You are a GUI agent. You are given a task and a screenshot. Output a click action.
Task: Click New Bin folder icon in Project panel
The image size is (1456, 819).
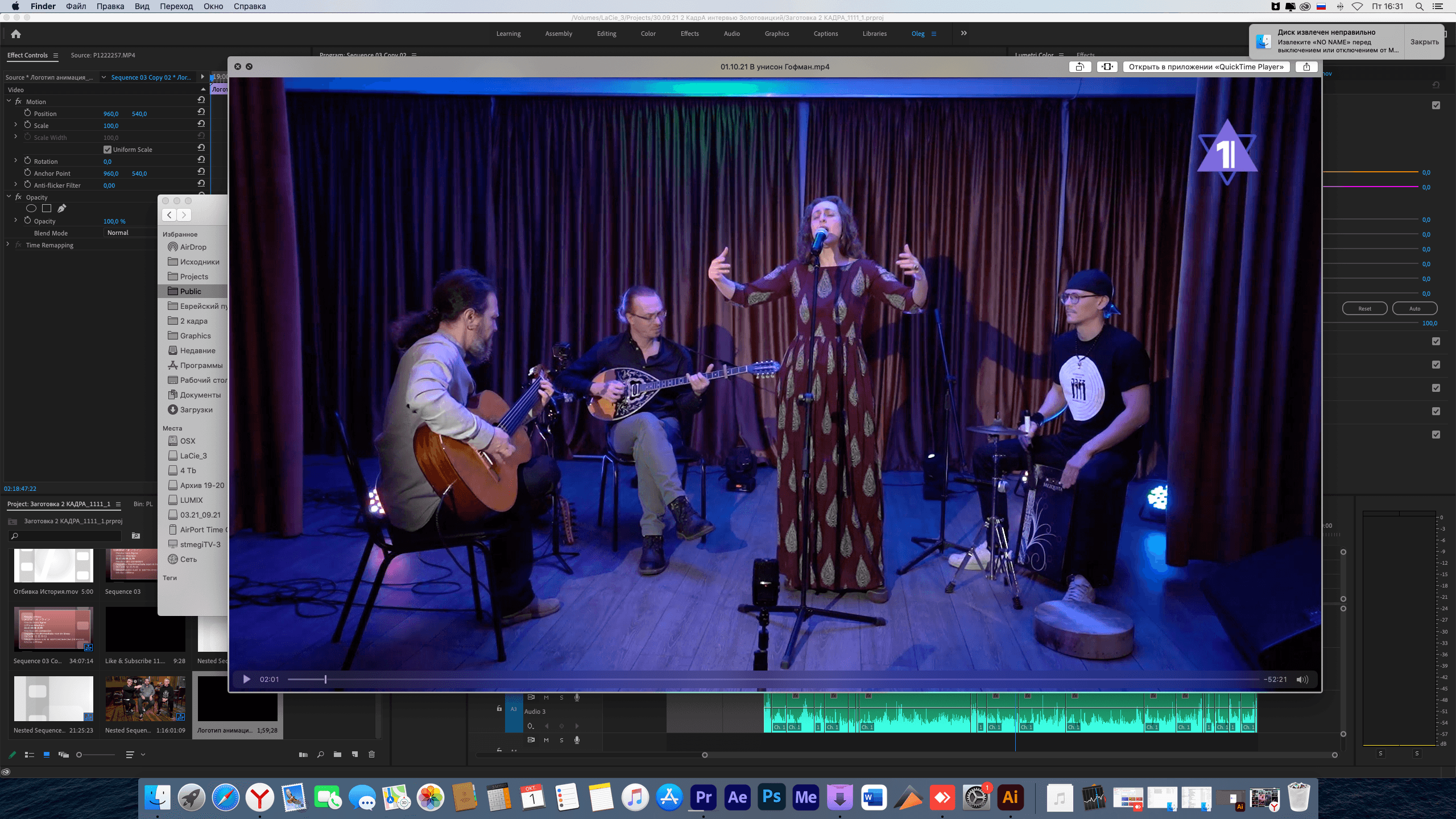338,754
